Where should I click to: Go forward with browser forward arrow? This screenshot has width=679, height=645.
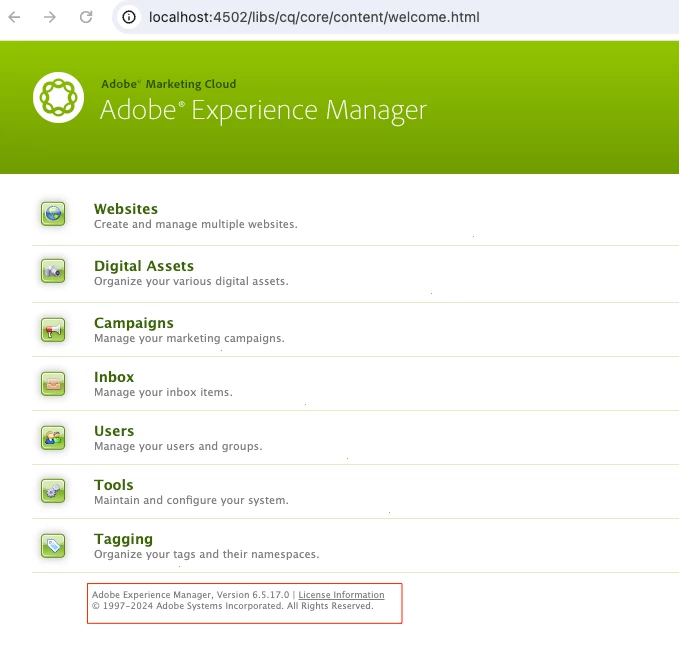tap(50, 17)
